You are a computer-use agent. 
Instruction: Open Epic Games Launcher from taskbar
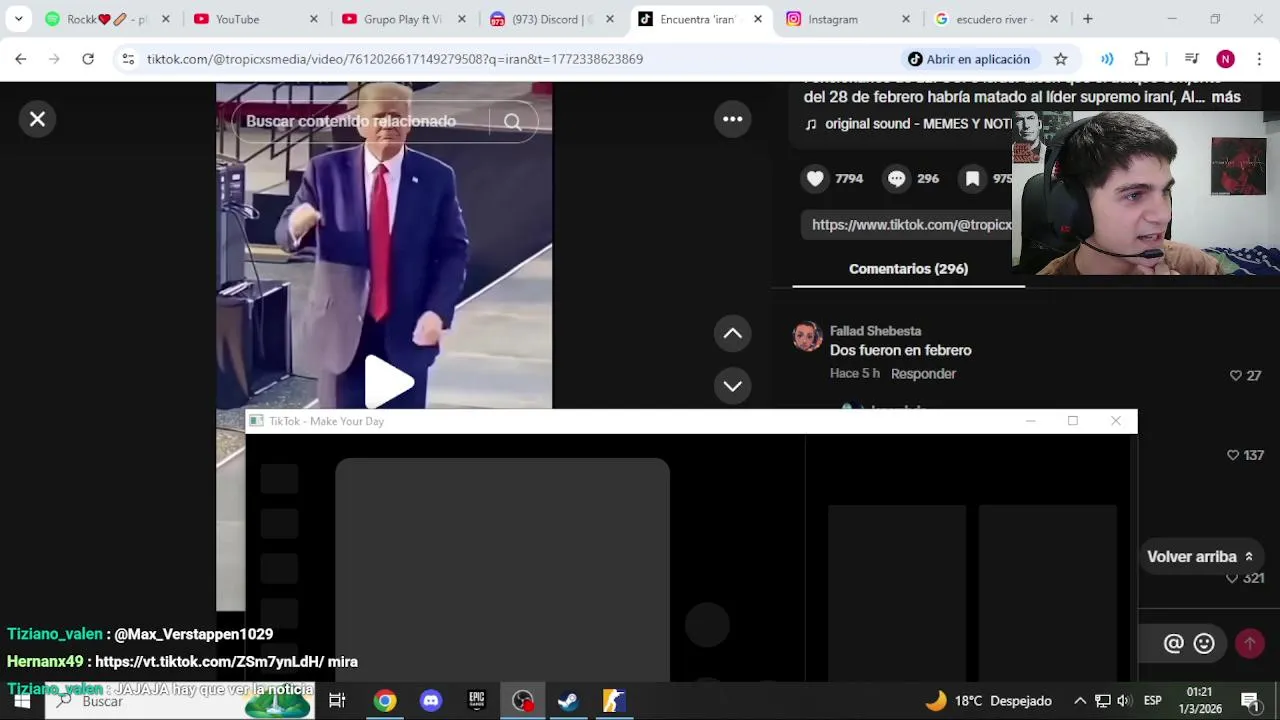pos(477,701)
